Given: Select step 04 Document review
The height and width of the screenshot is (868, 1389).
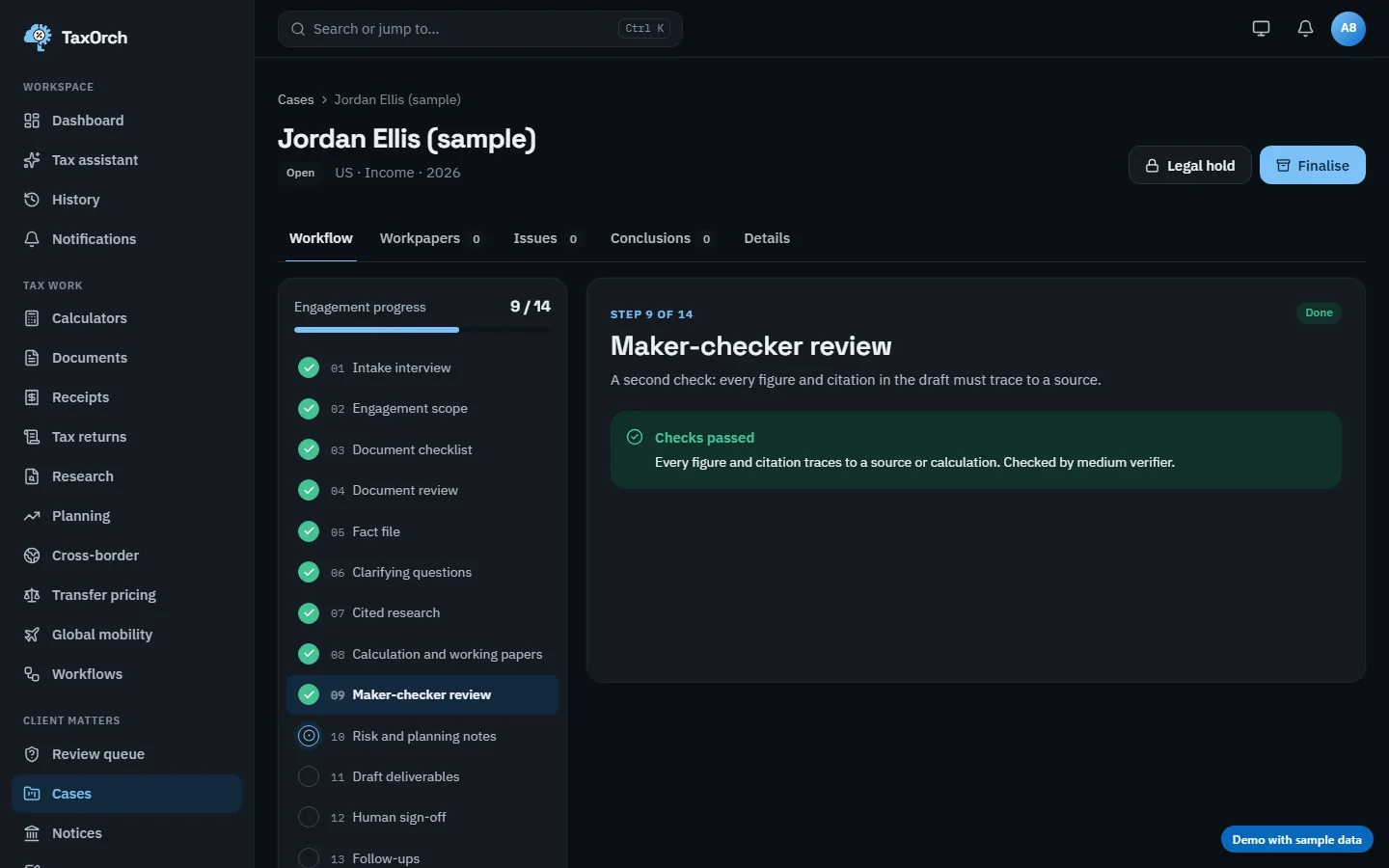Looking at the screenshot, I should 422,490.
